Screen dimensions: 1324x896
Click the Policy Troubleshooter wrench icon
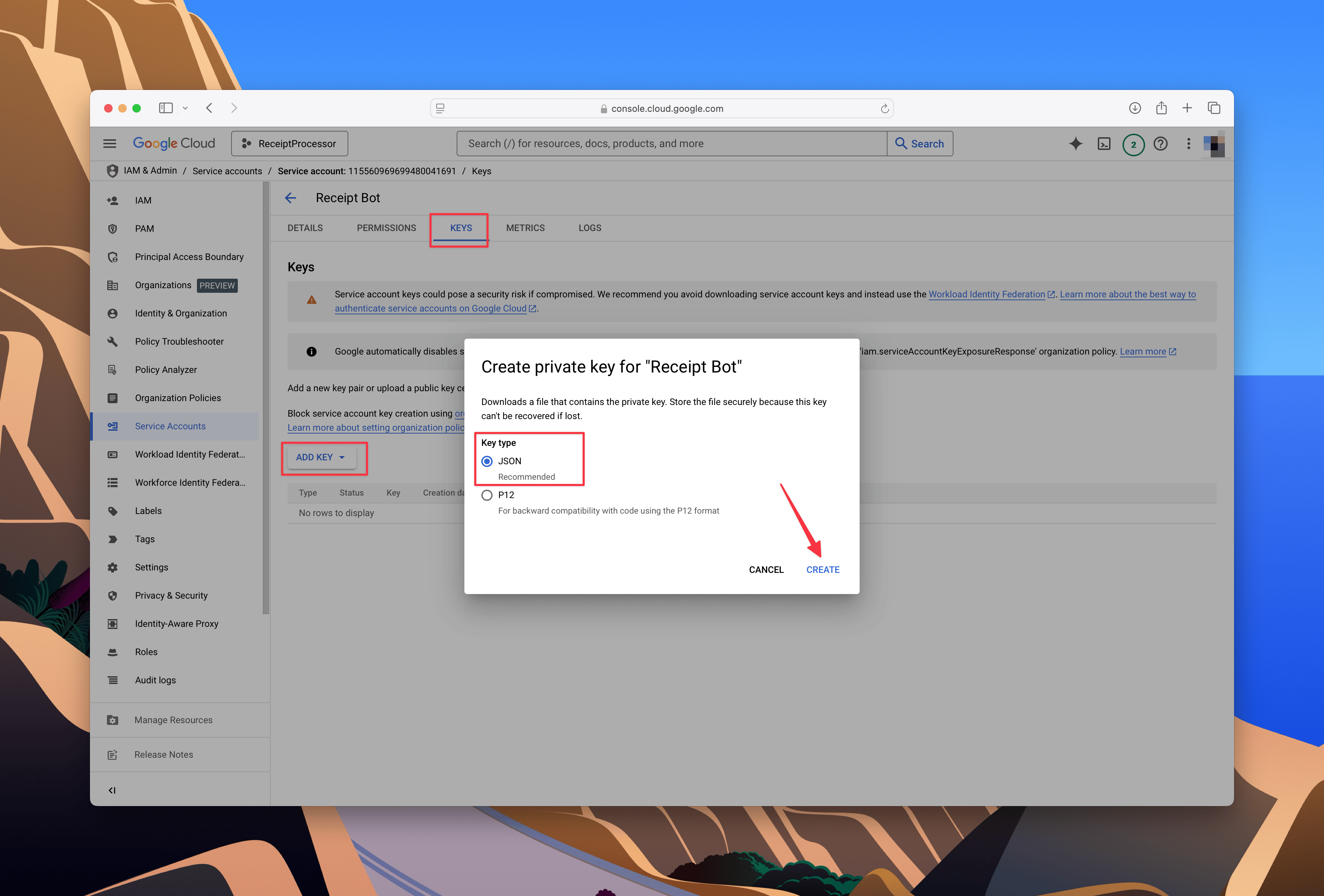click(112, 341)
